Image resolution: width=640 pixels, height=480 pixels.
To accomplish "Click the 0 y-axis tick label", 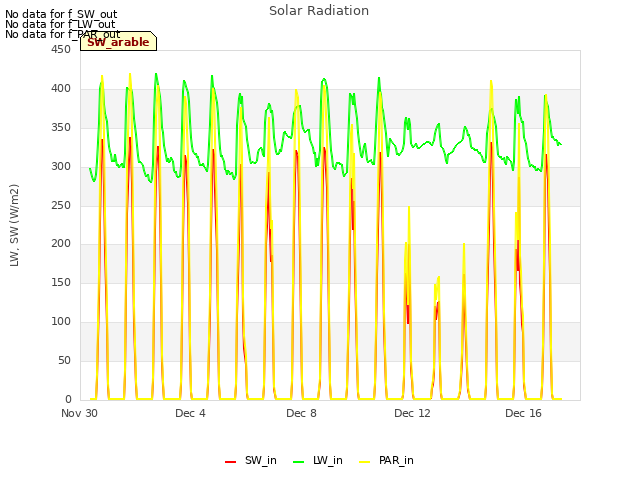I will (68, 399).
